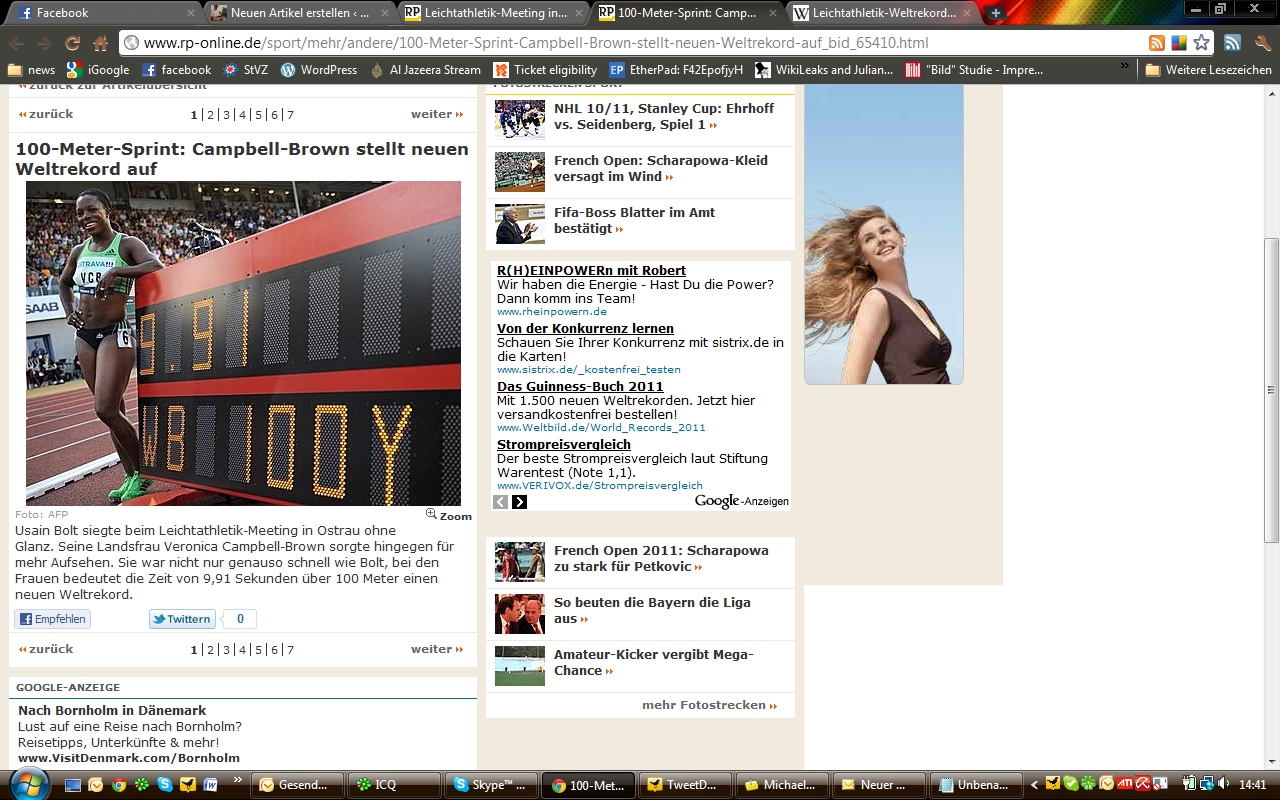Open the orange RSS feed icon in address bar
Screen dimensions: 1280x800
(1157, 43)
